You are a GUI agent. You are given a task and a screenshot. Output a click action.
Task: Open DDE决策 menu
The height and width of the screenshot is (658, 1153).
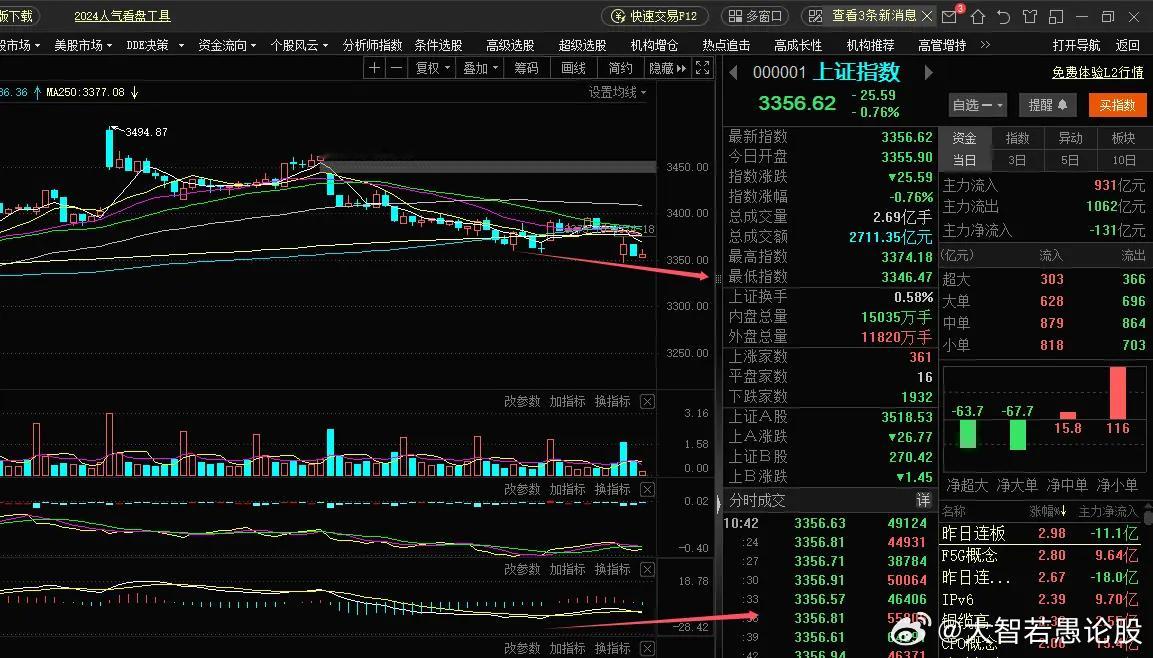(154, 45)
